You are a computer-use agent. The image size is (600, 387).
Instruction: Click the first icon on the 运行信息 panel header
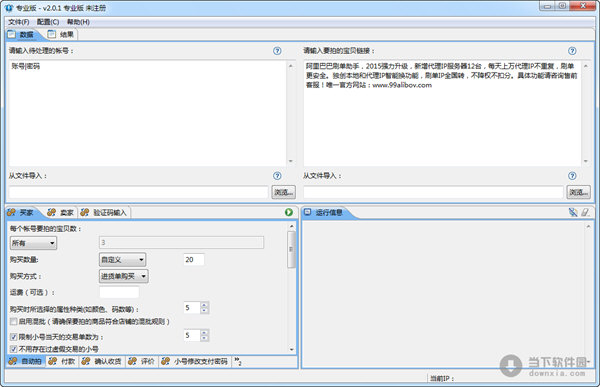click(573, 212)
